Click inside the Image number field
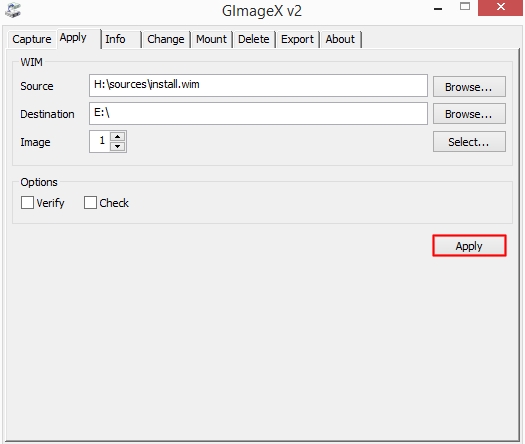Image resolution: width=525 pixels, height=444 pixels. point(100,141)
